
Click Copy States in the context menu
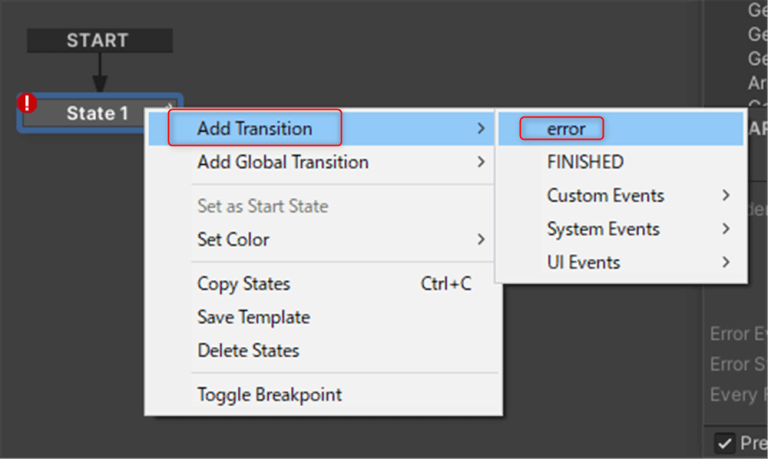tap(244, 284)
